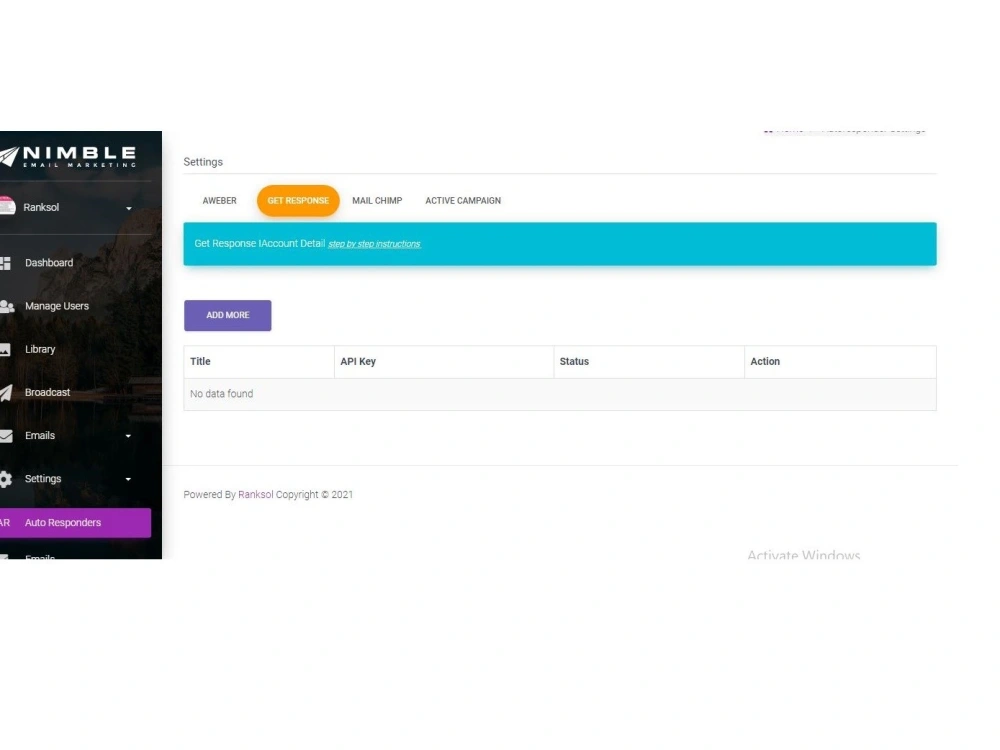The width and height of the screenshot is (1000, 750).
Task: Expand the Settings submenu arrow
Action: click(128, 479)
